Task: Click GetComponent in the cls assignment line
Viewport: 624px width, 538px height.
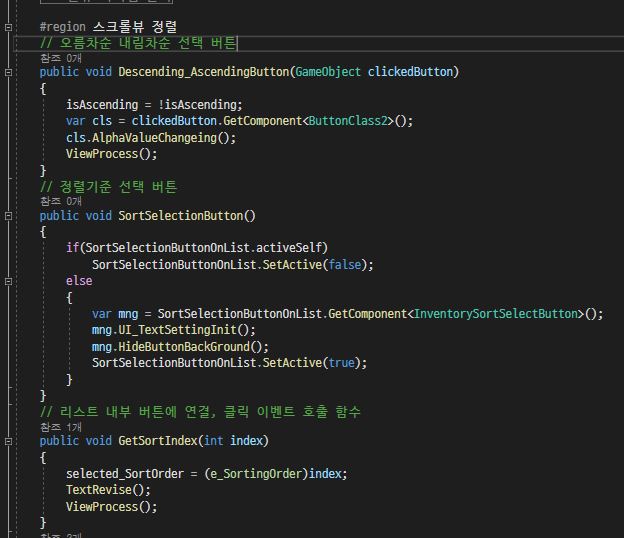Action: tap(262, 121)
